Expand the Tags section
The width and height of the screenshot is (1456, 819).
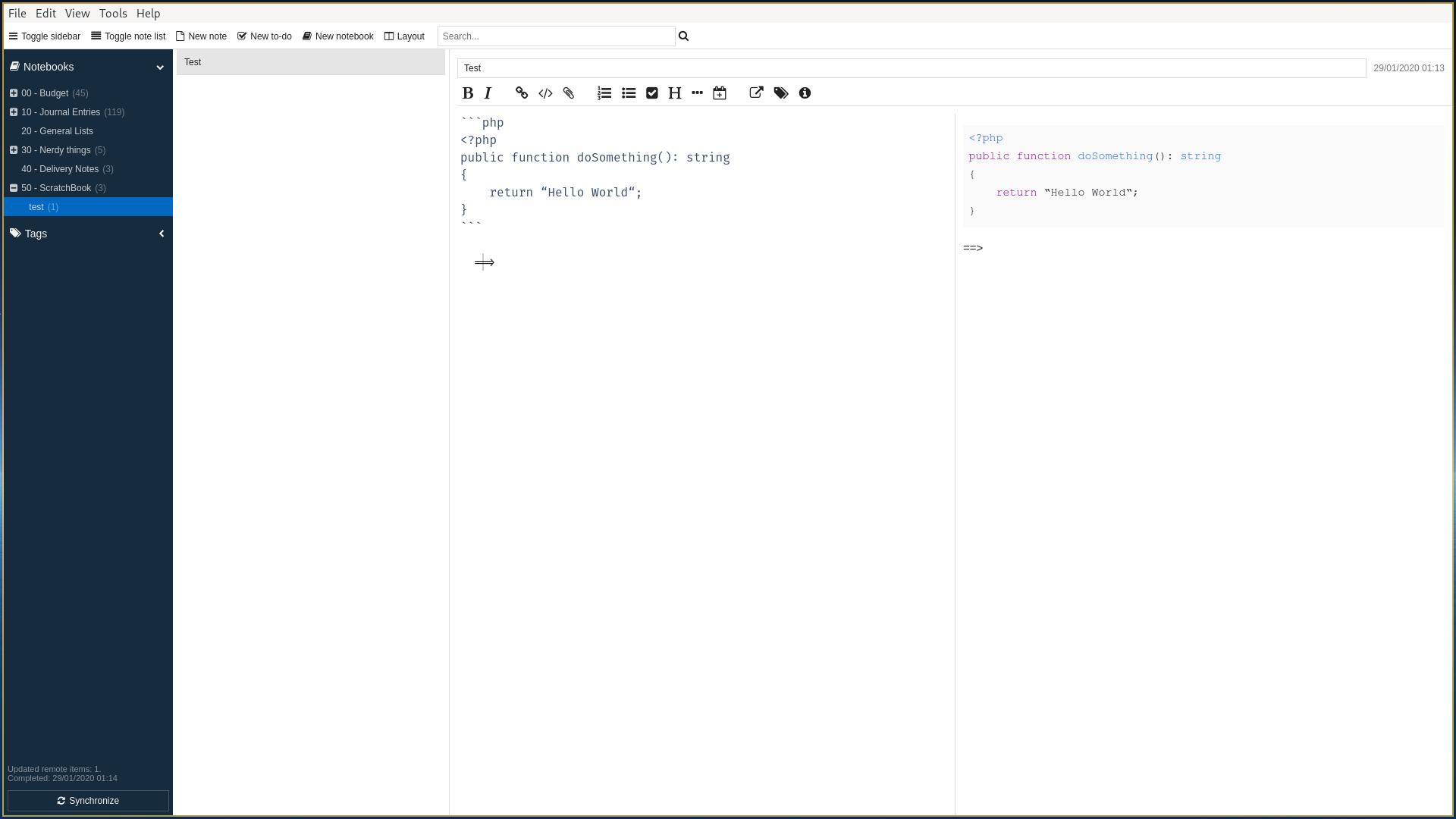pyautogui.click(x=162, y=233)
